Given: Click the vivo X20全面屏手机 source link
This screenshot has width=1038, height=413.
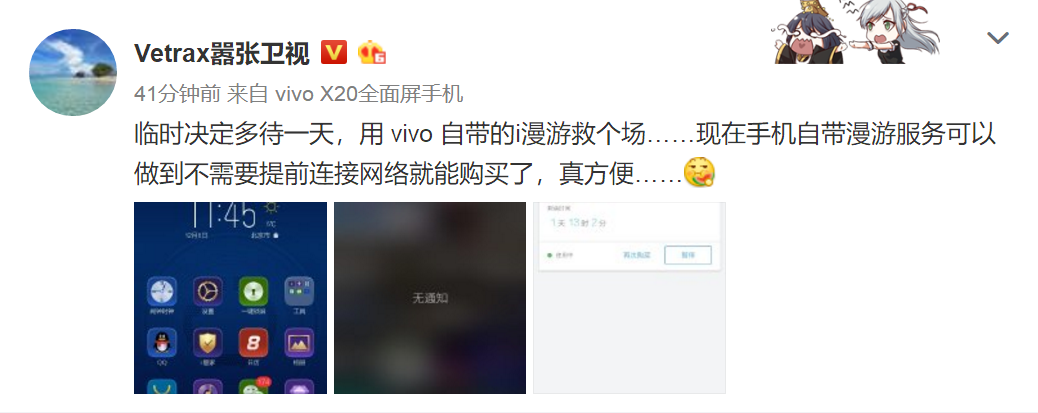Looking at the screenshot, I should pos(369,94).
